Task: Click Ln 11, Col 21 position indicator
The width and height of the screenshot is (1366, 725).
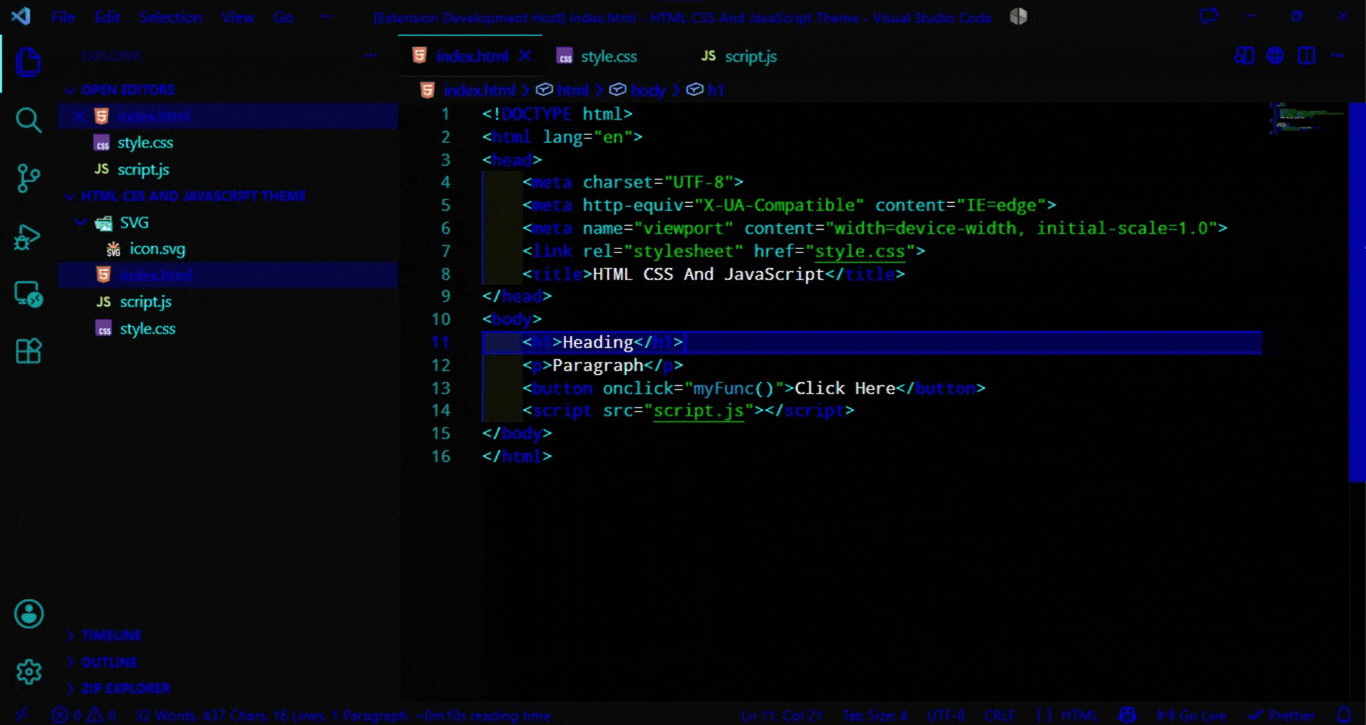Action: 783,715
